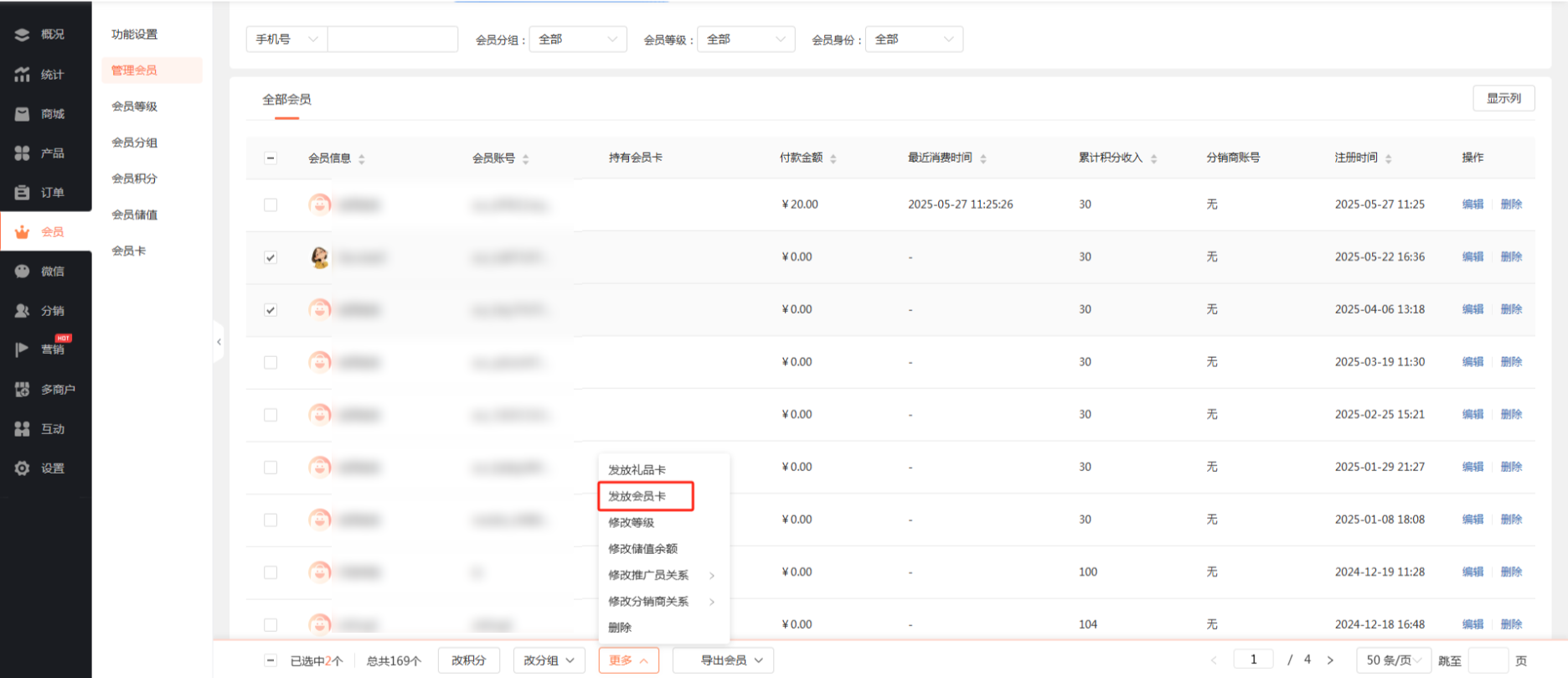
Task: Click the 显示列 button
Action: point(1504,98)
